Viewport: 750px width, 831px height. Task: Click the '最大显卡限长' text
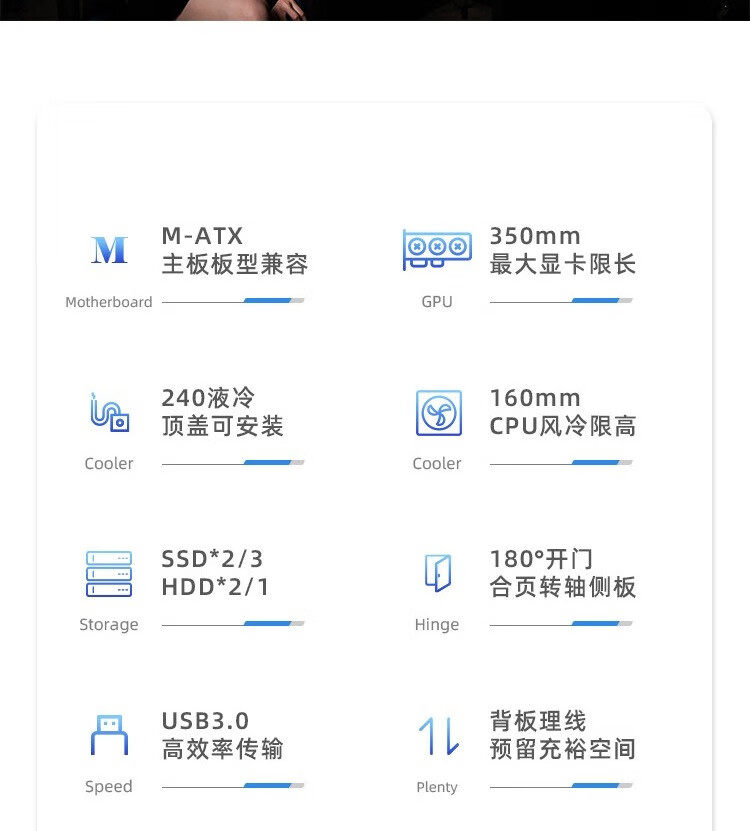[x=562, y=264]
